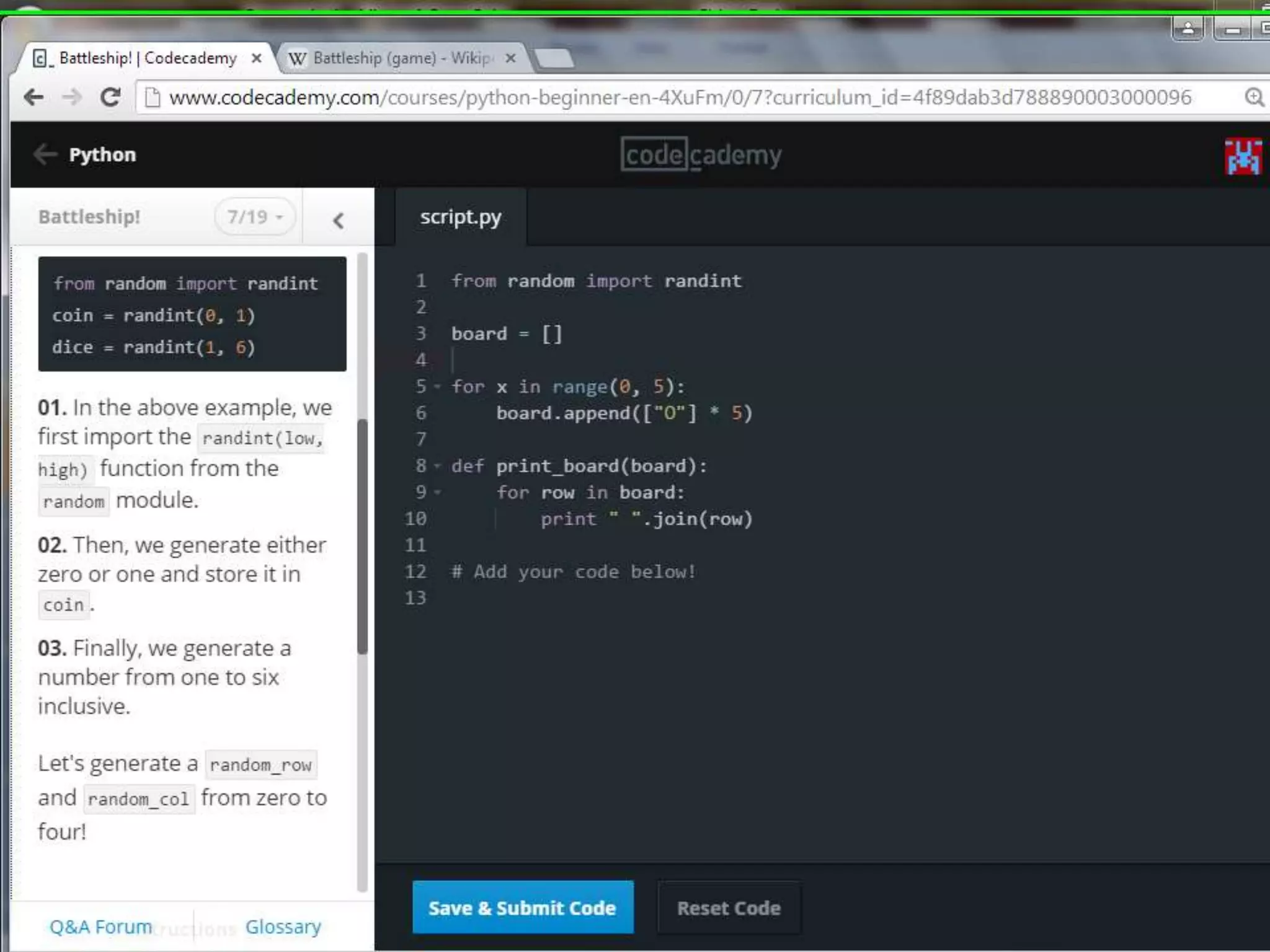This screenshot has width=1270, height=952.
Task: Click Save & Submit Code button
Action: pyautogui.click(x=522, y=907)
